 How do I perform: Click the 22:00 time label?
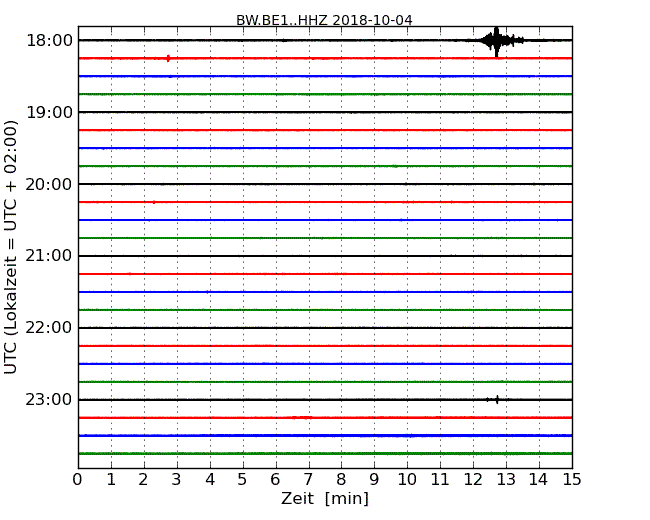(x=49, y=328)
